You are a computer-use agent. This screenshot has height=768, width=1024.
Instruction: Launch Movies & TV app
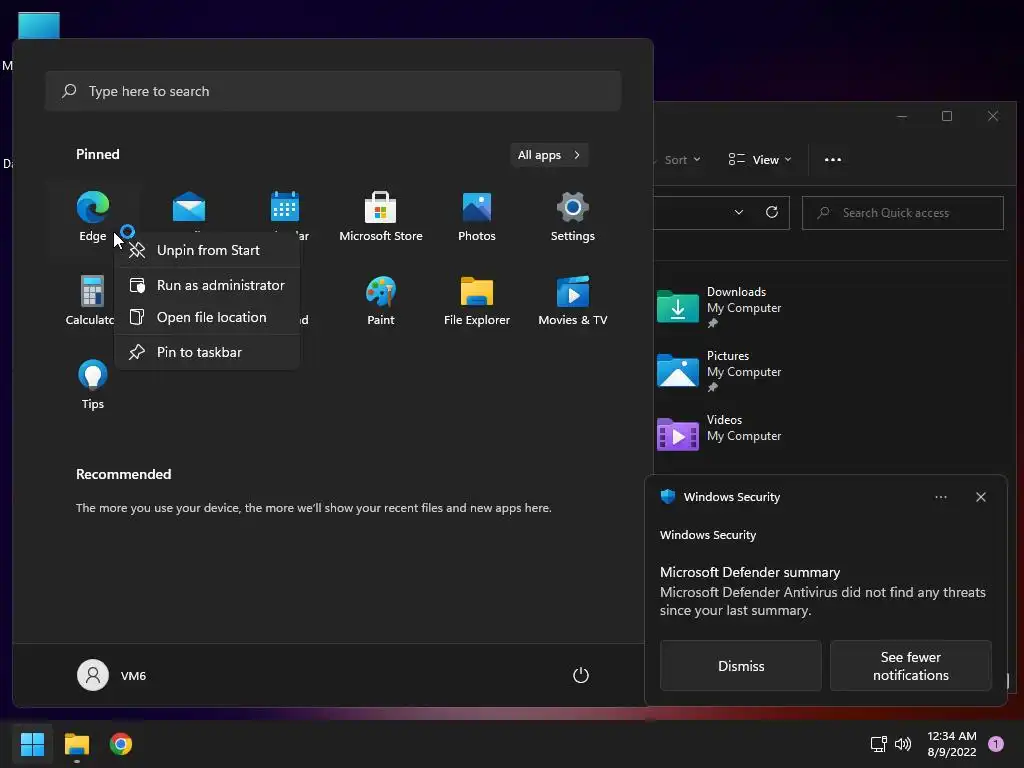[x=573, y=300]
